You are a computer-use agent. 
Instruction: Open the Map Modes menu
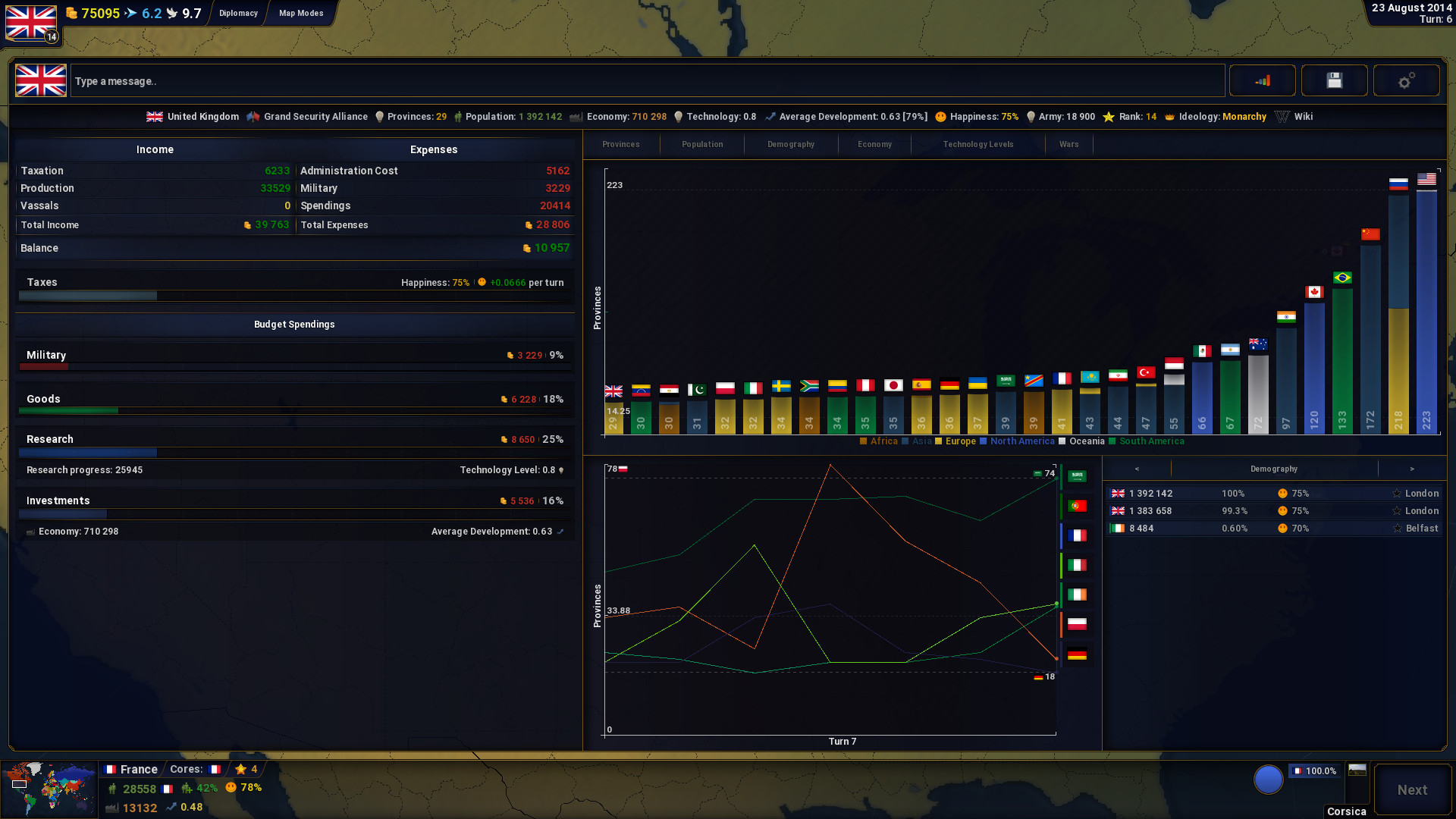[301, 13]
